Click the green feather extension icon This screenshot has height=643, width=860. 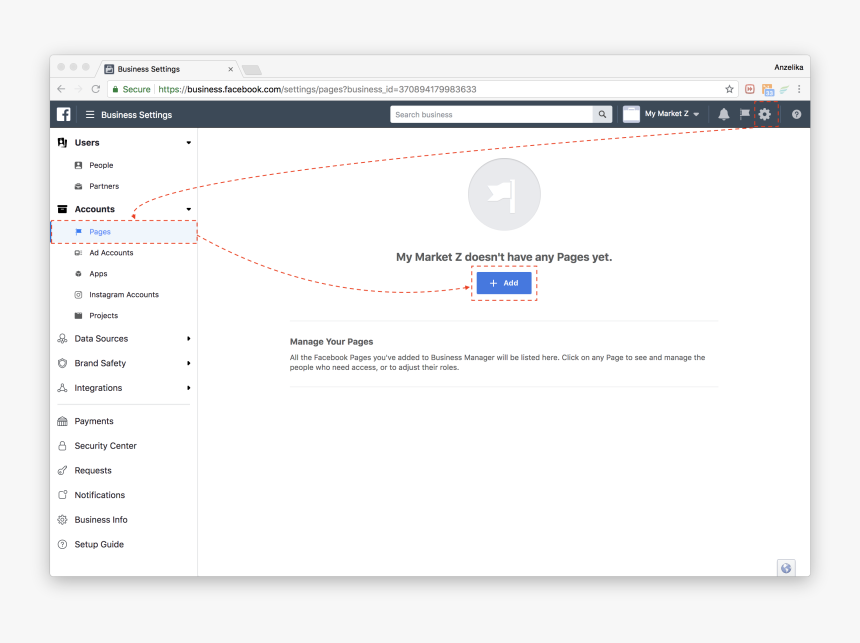784,89
